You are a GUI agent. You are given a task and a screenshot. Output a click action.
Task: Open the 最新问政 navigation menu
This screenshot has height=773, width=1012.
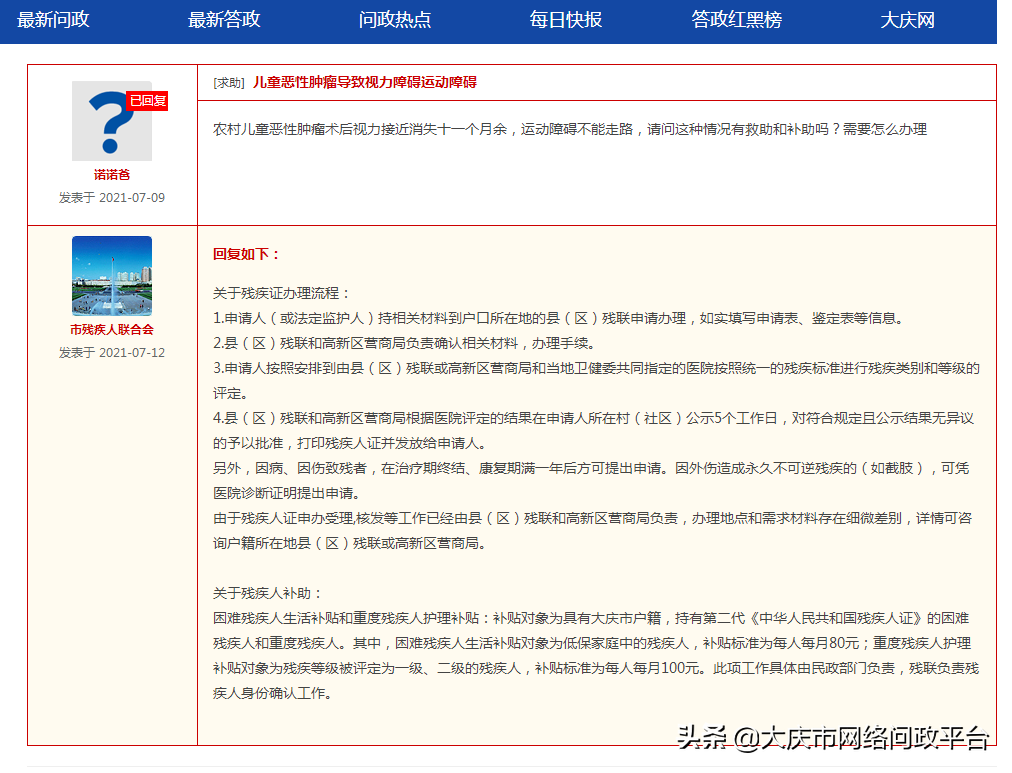[52, 20]
